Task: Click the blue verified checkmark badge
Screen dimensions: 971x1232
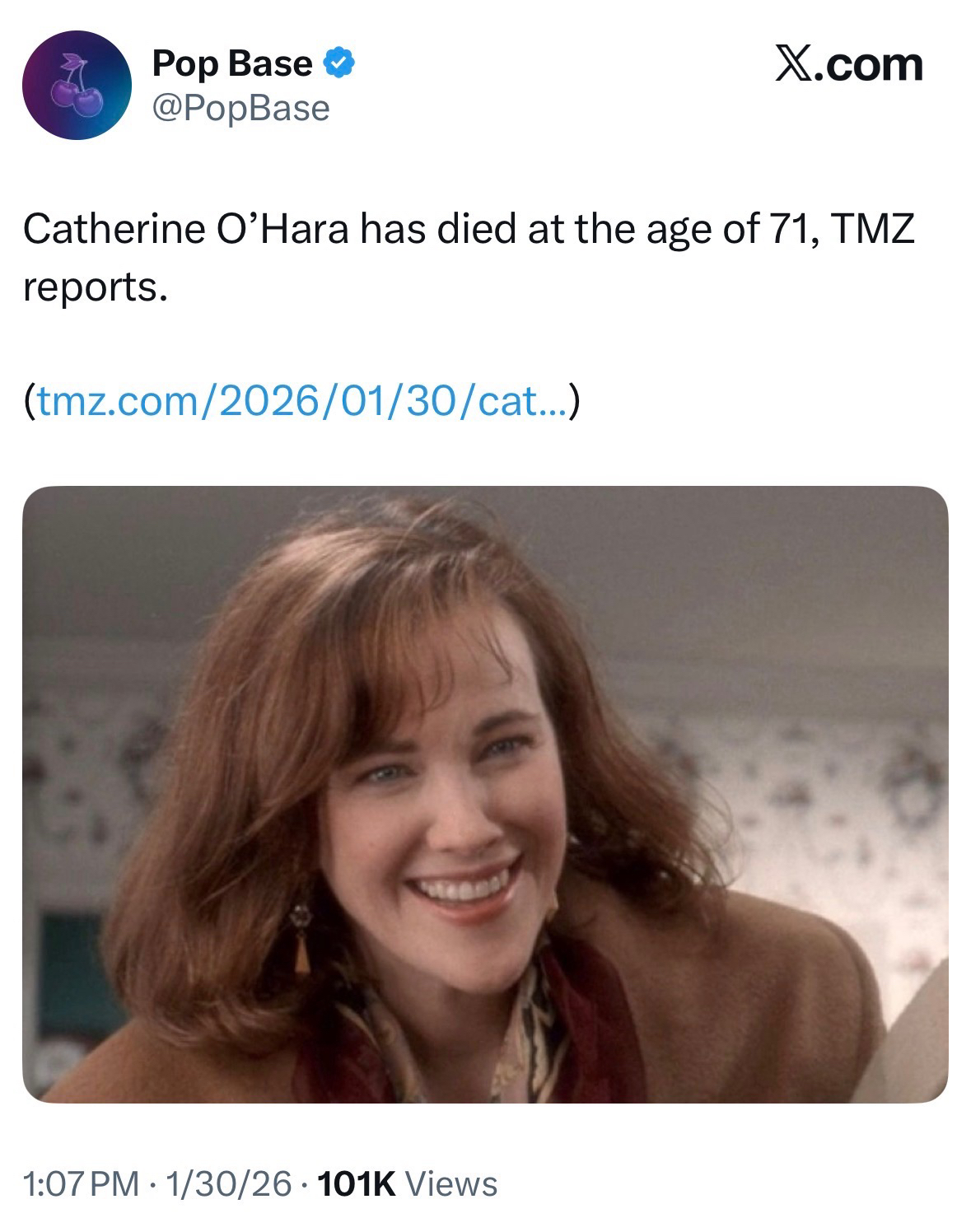Action: [x=341, y=63]
